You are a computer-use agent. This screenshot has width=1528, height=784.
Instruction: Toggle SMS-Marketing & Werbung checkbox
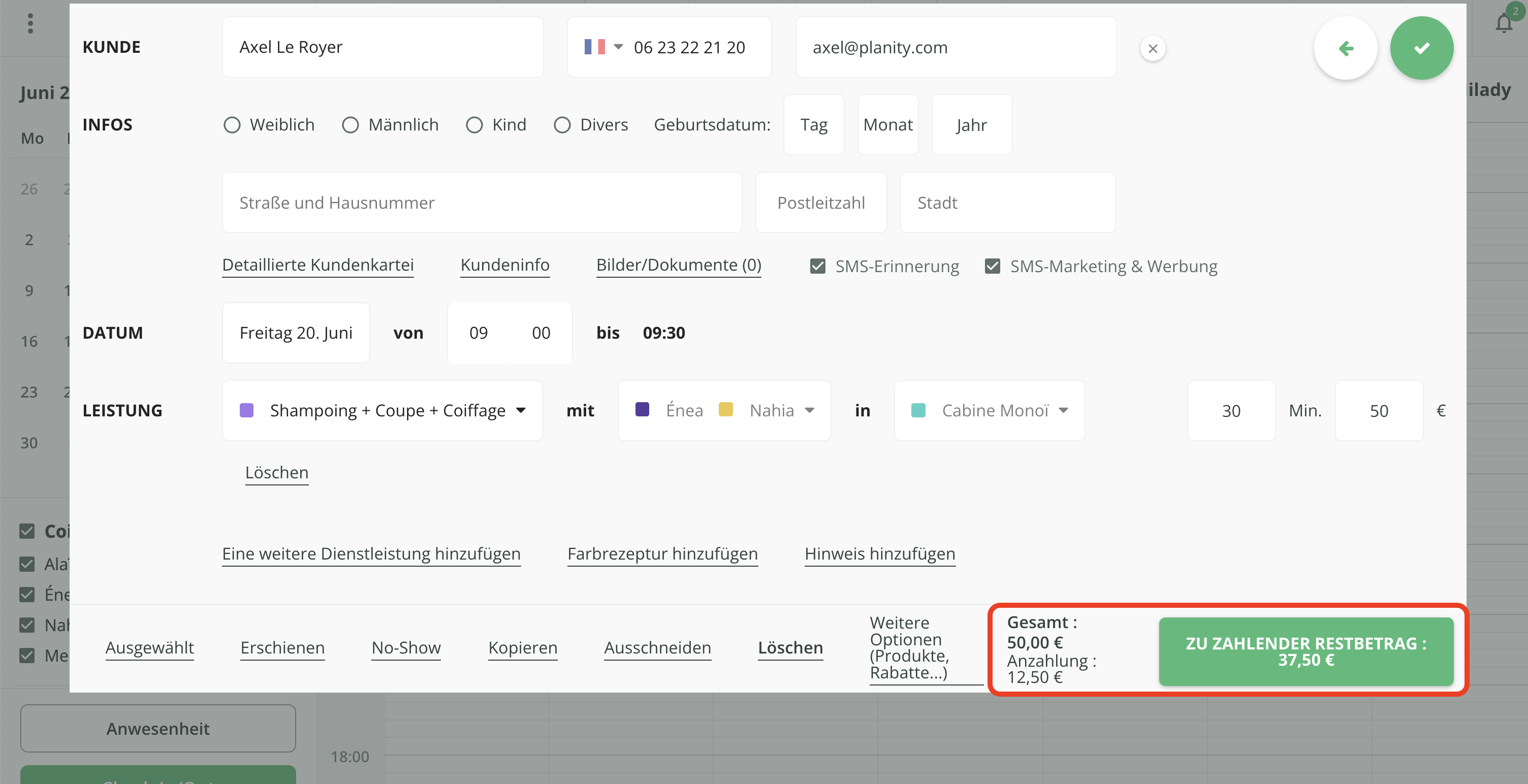click(x=993, y=266)
